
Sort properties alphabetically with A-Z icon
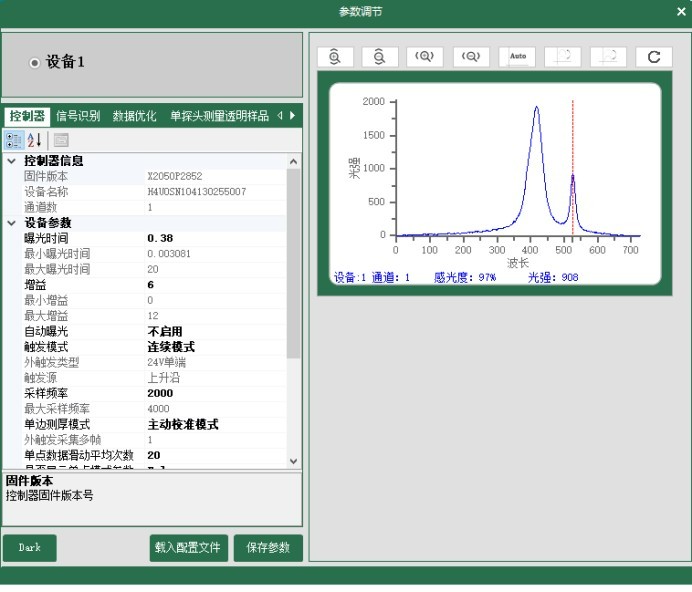pyautogui.click(x=35, y=140)
